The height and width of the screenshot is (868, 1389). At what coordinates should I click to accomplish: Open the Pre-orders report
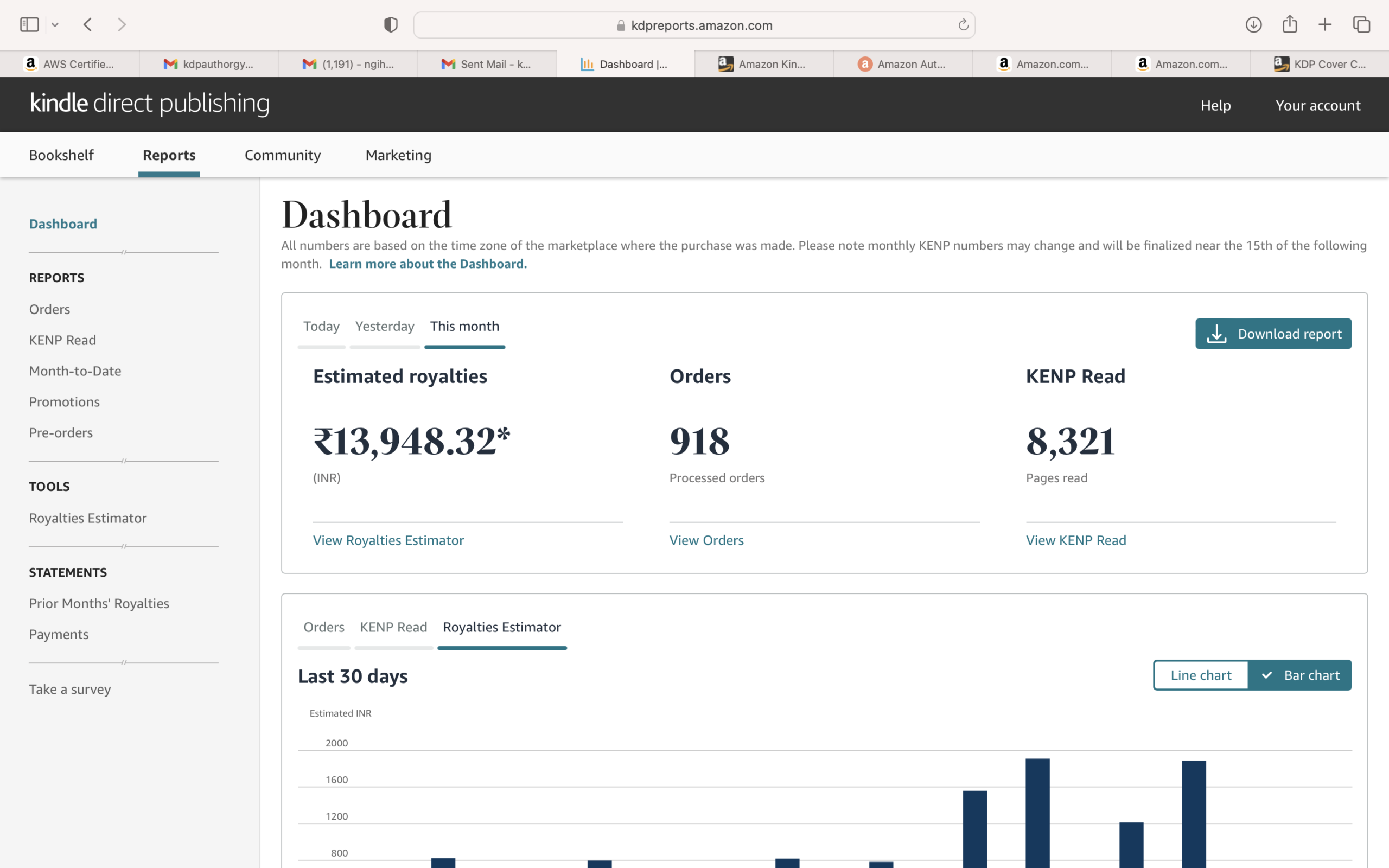point(61,433)
